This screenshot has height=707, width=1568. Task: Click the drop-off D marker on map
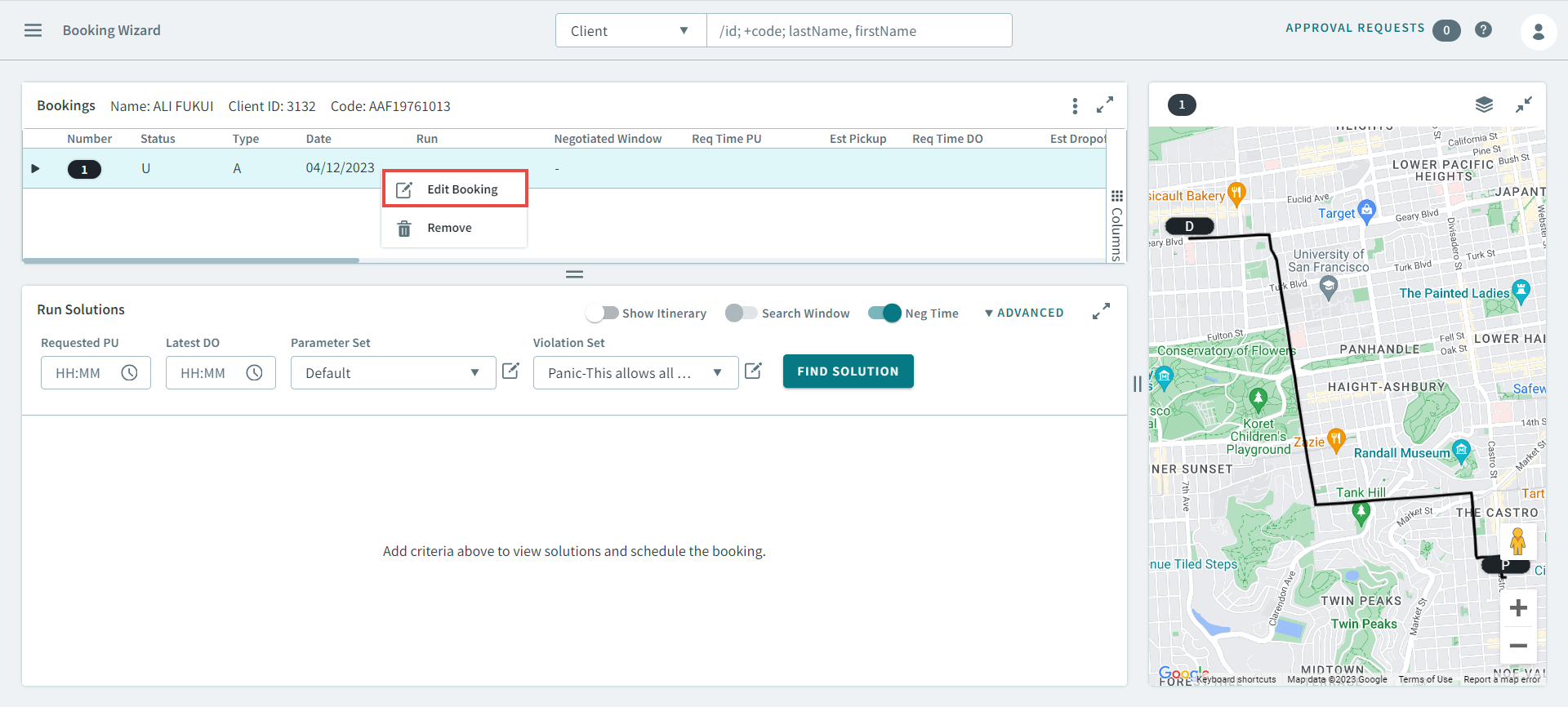click(1189, 226)
